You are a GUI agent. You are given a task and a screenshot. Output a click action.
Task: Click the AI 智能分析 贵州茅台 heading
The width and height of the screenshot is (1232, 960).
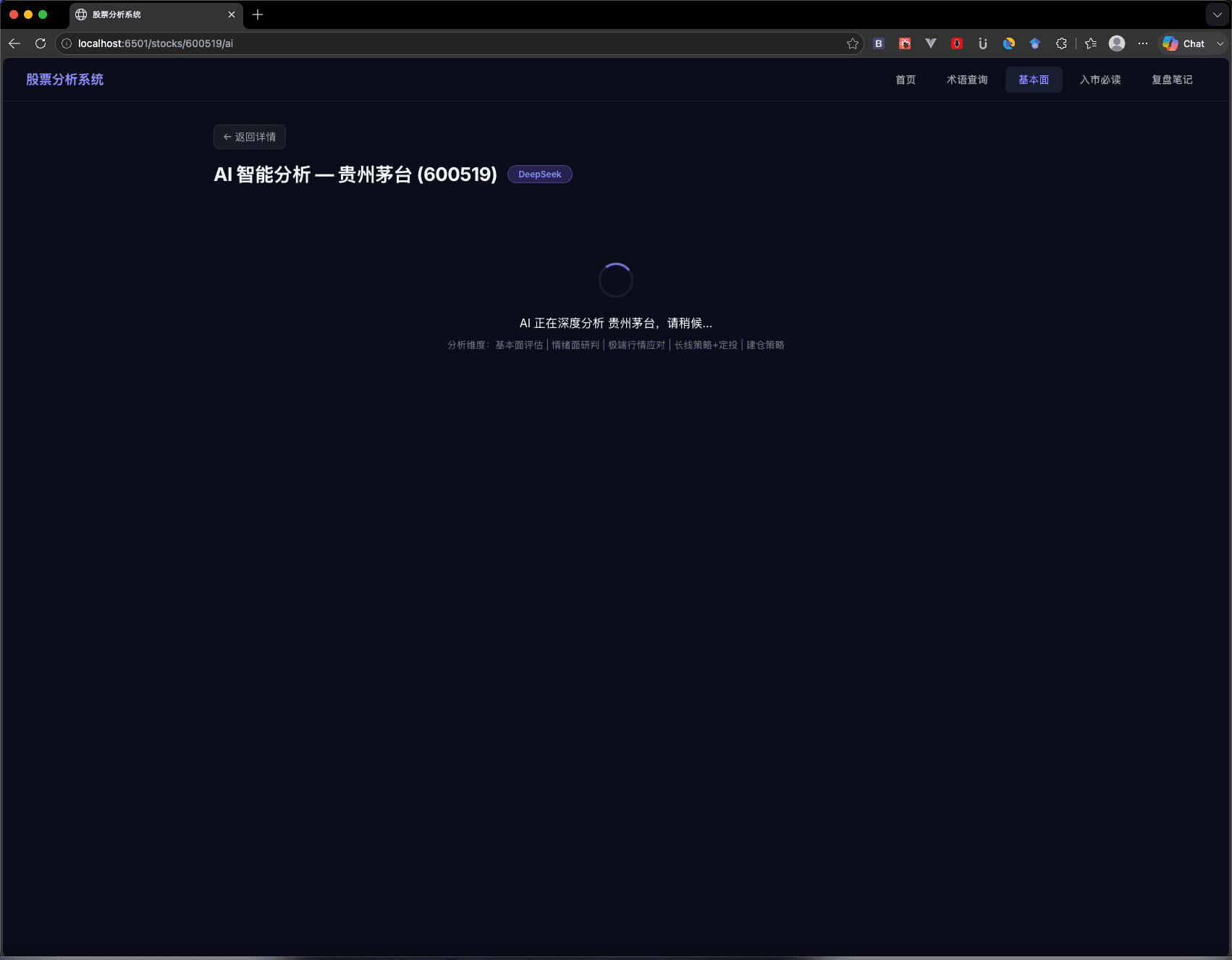pyautogui.click(x=355, y=174)
